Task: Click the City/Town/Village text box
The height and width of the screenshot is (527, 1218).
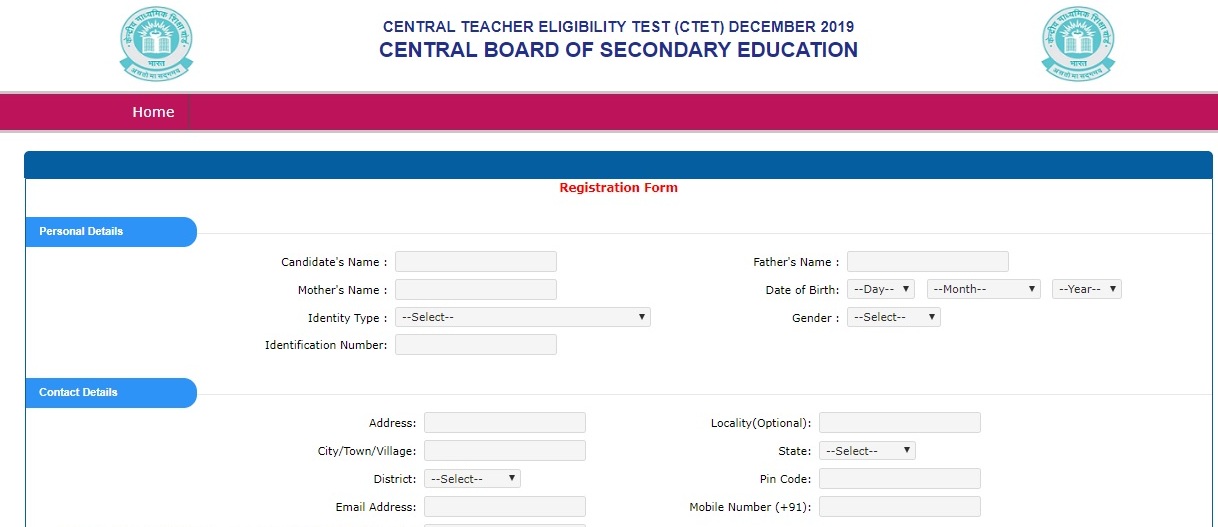Action: tap(505, 451)
